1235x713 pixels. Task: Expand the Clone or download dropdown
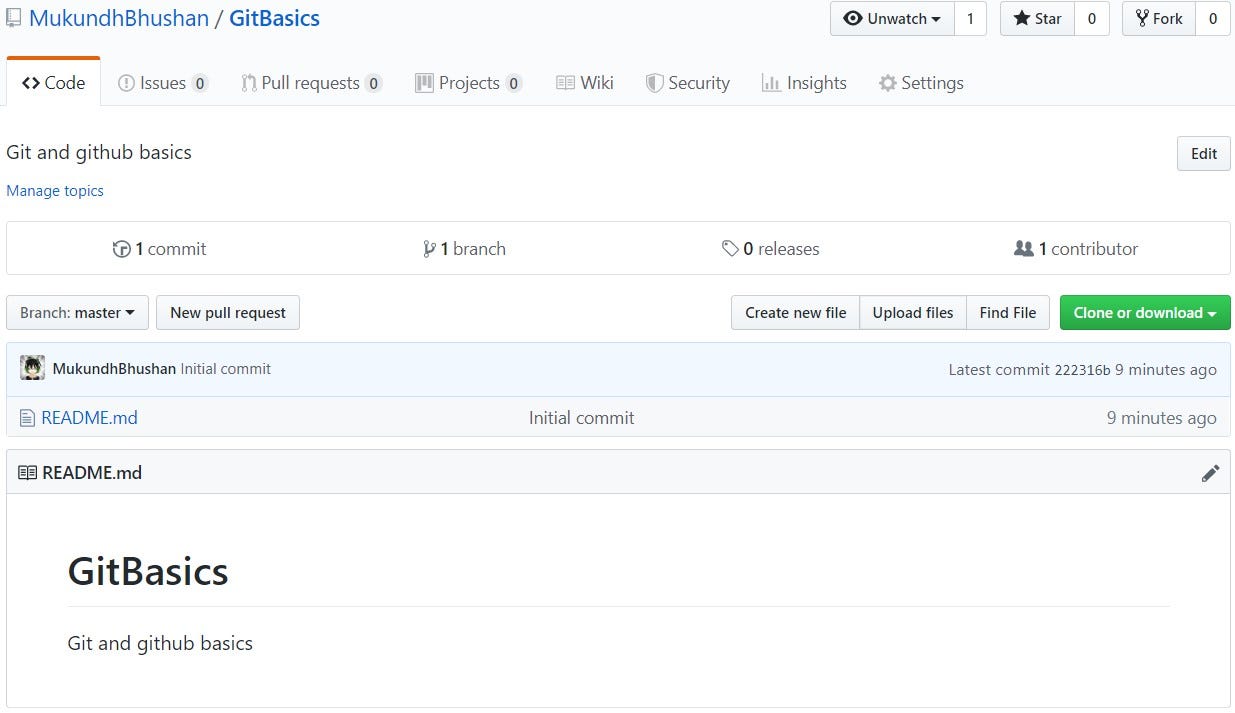click(x=1145, y=312)
